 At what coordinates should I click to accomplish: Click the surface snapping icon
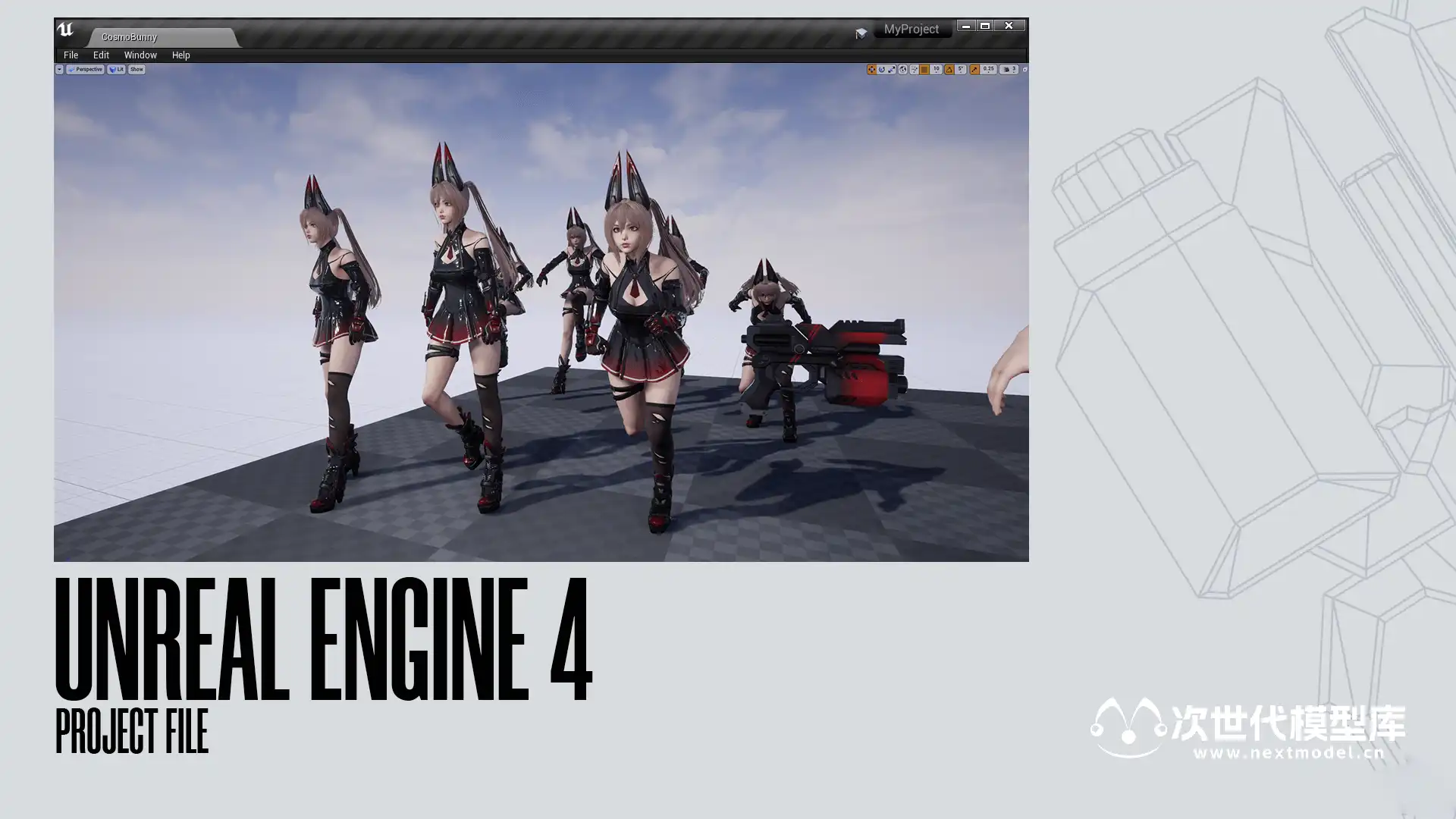[914, 69]
